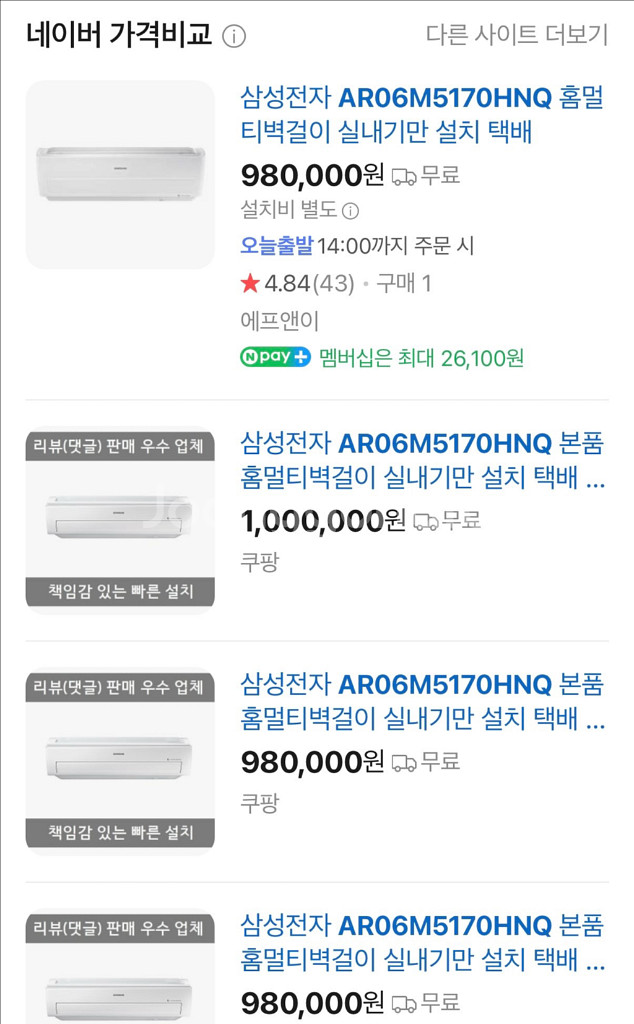Click the info icon beside 네이버 가격비교
Viewport: 634px width, 1024px height.
(234, 36)
